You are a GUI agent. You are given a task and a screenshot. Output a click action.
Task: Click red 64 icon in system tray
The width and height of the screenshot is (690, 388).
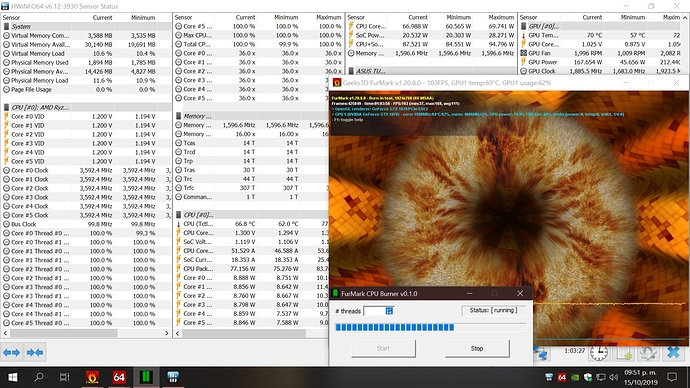tap(562, 377)
